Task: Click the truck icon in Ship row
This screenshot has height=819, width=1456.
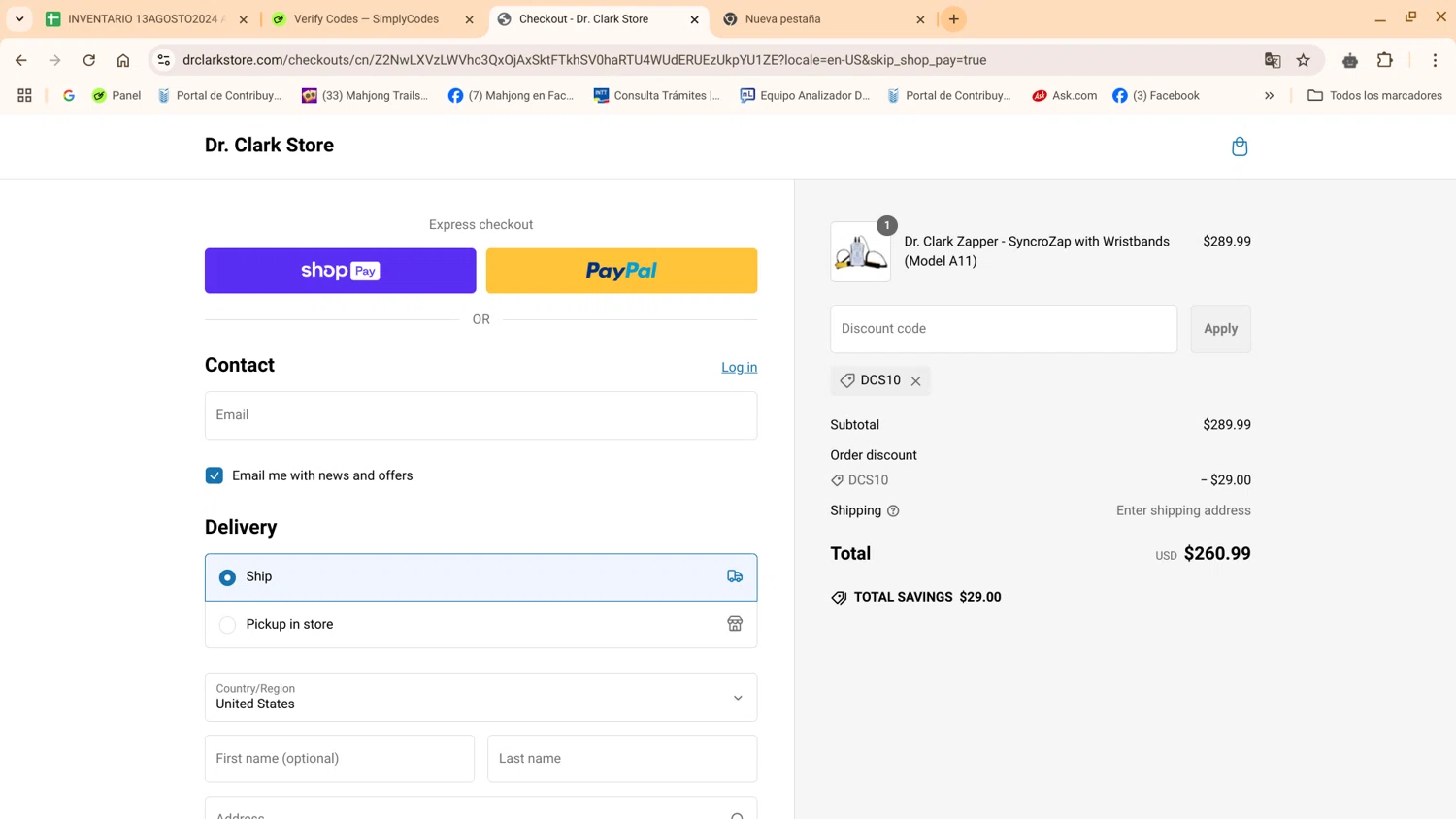Action: pyautogui.click(x=735, y=576)
